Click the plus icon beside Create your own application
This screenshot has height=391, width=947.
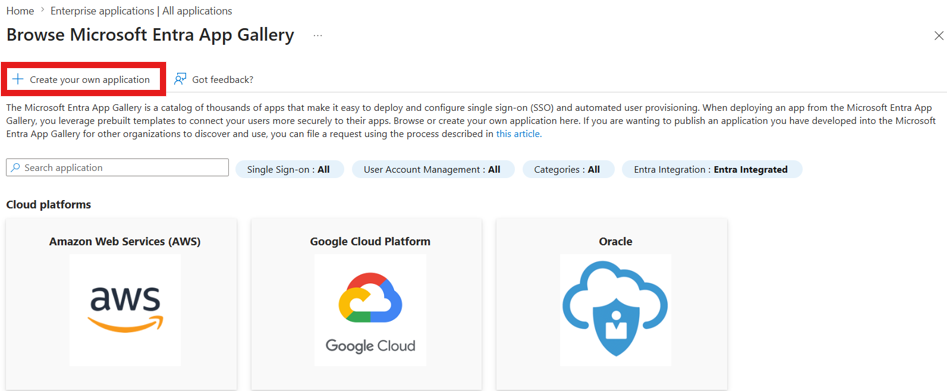coord(18,79)
